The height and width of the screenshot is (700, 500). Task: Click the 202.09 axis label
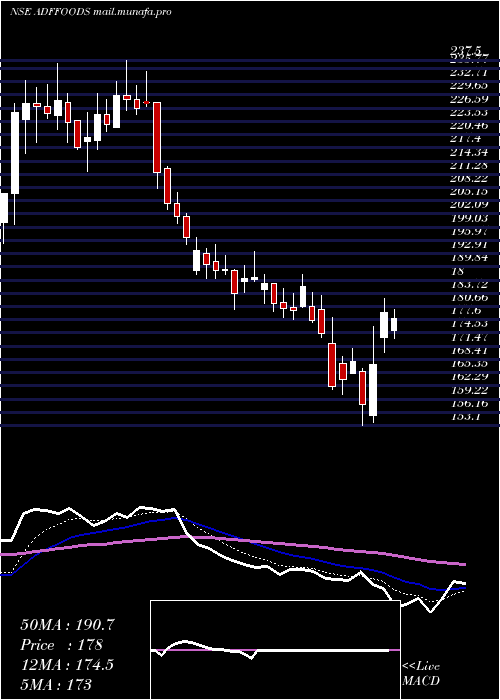point(469,204)
